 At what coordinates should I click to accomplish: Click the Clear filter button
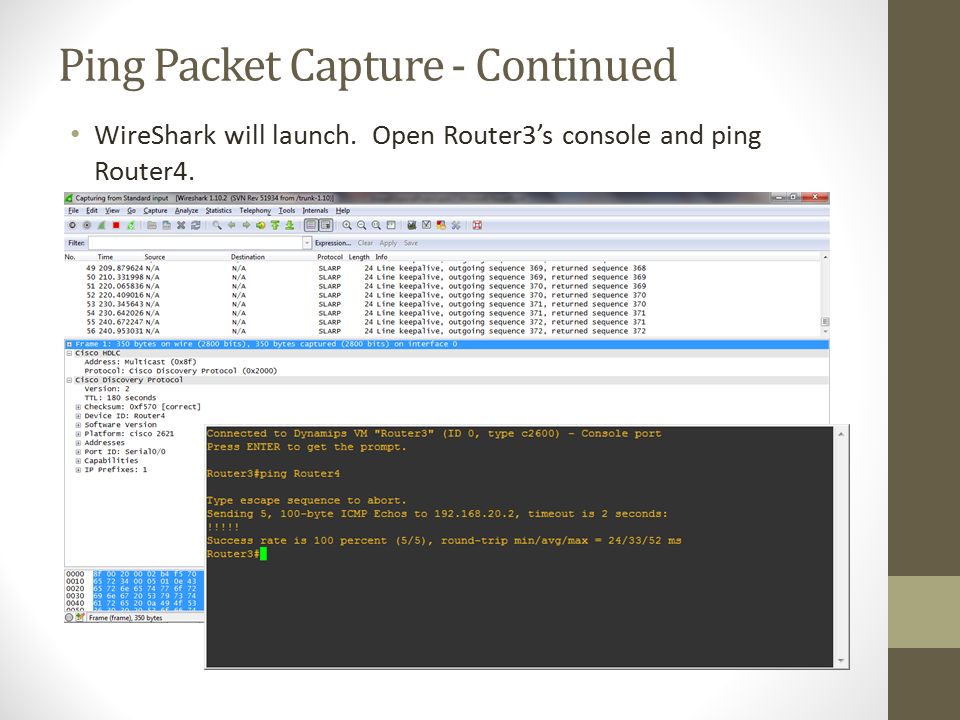(366, 243)
